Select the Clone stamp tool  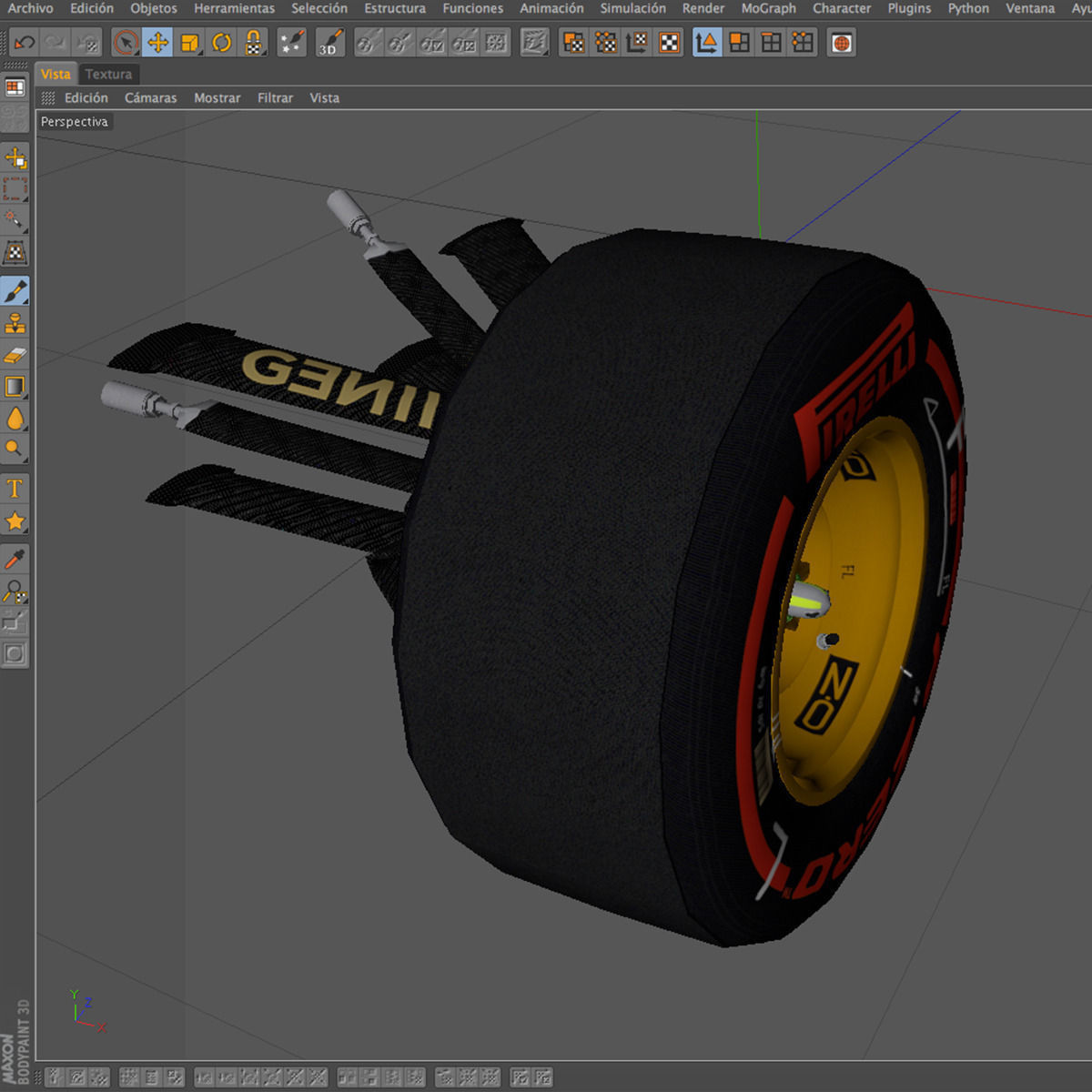15,323
